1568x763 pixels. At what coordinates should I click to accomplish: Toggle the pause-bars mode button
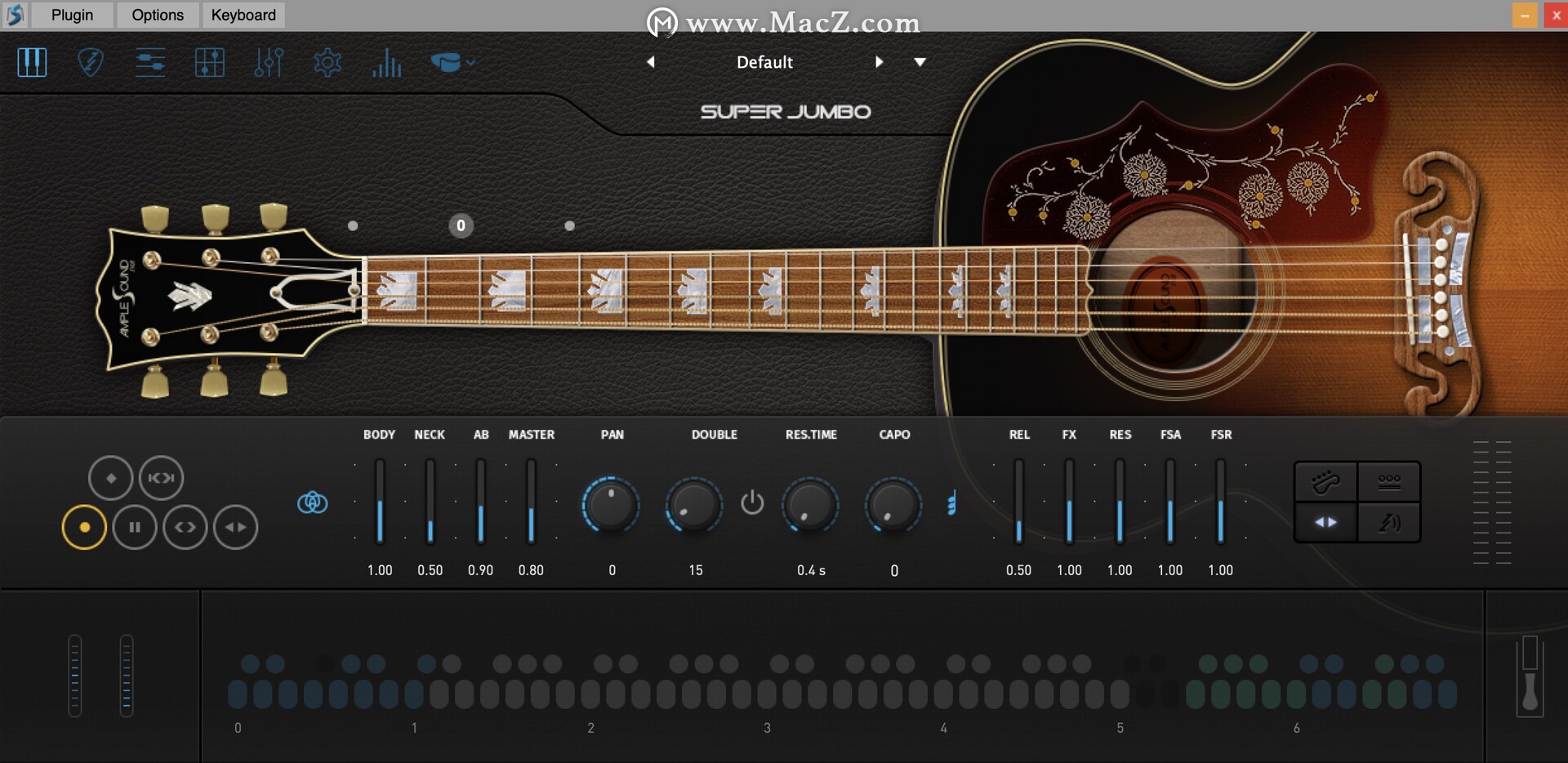(135, 527)
